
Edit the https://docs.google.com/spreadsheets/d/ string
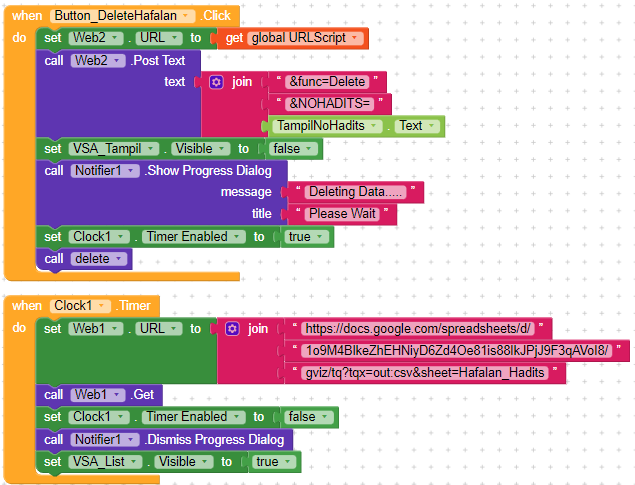tap(418, 329)
